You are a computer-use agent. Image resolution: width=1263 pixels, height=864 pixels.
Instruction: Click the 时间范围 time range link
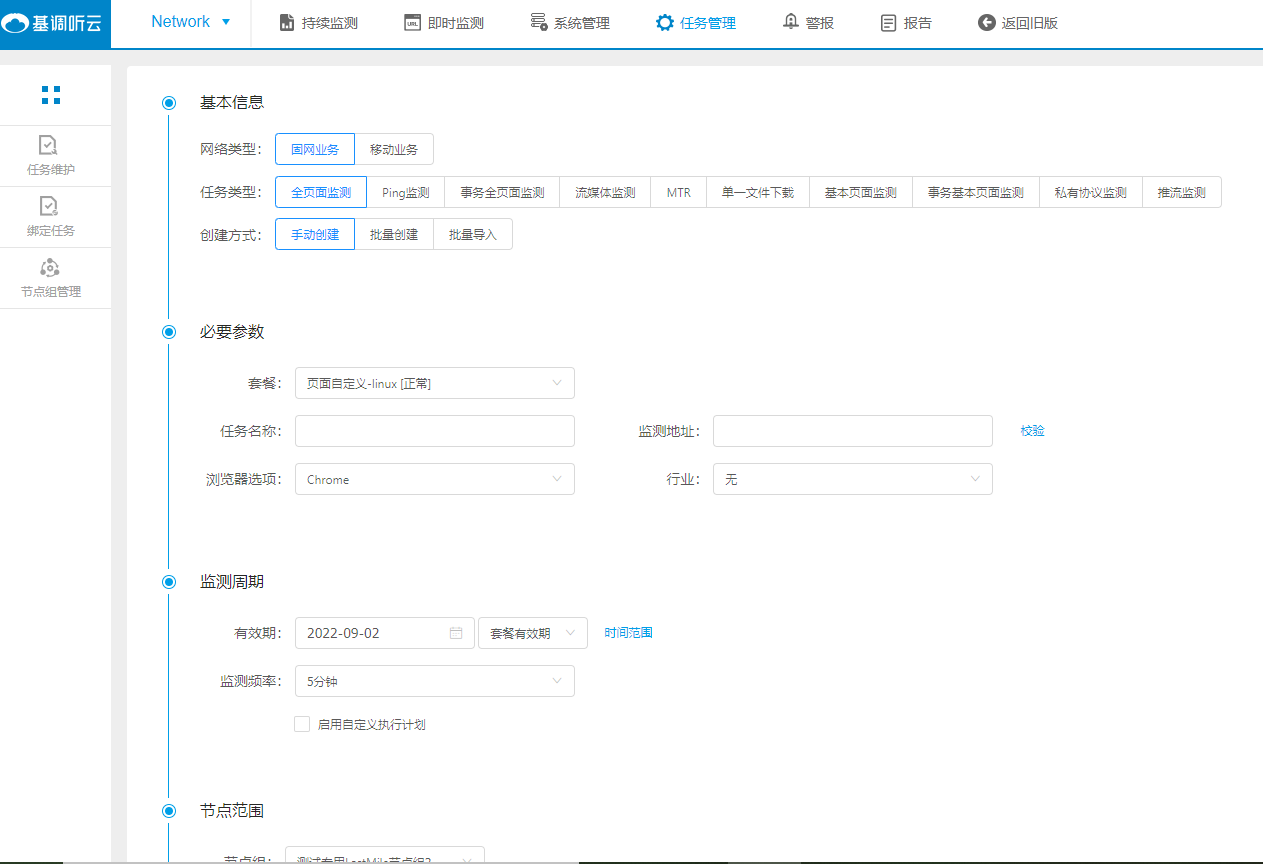(x=628, y=633)
